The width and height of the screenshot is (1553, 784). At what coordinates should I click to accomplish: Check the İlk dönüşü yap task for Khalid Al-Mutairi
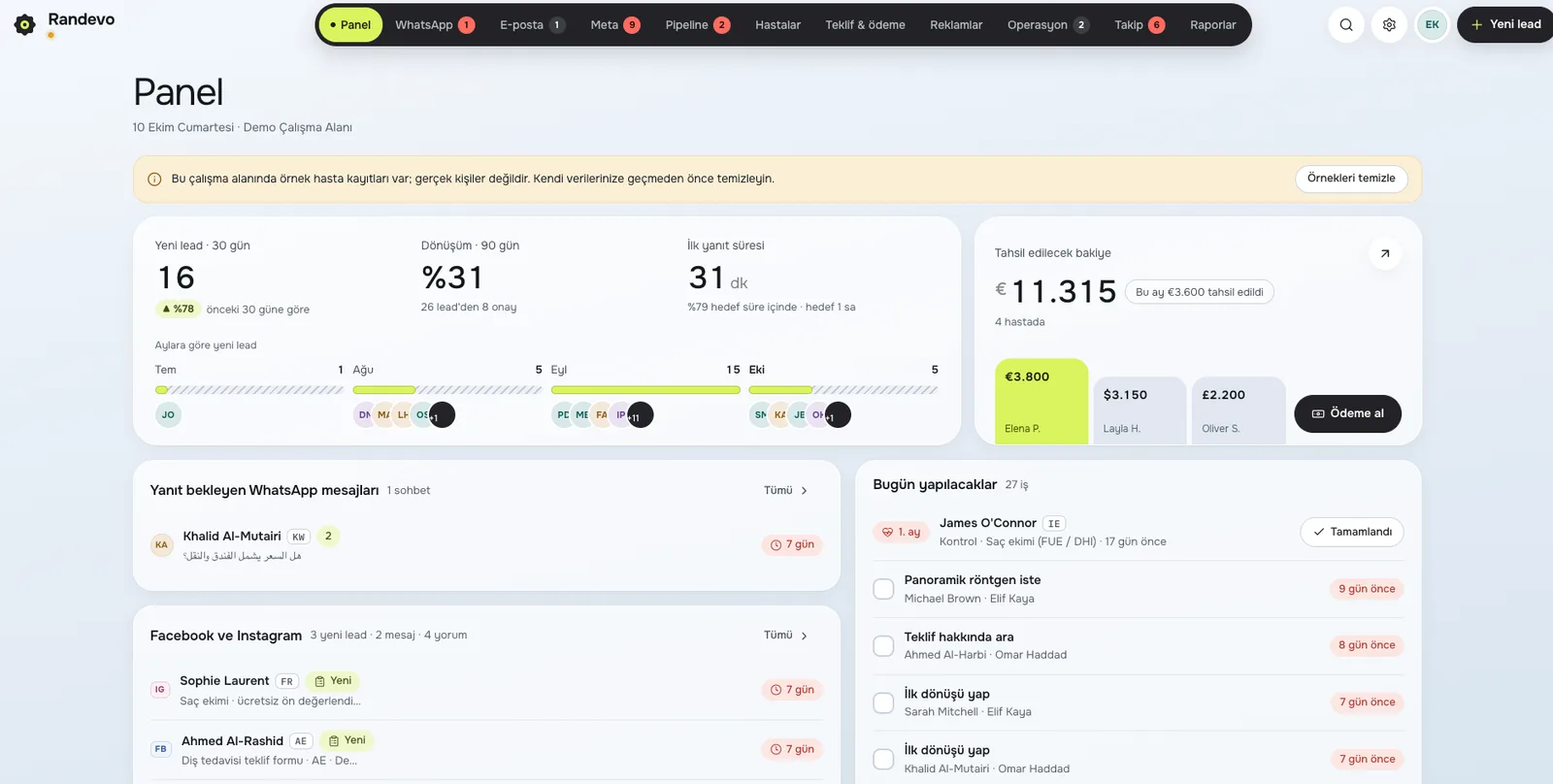(x=883, y=759)
